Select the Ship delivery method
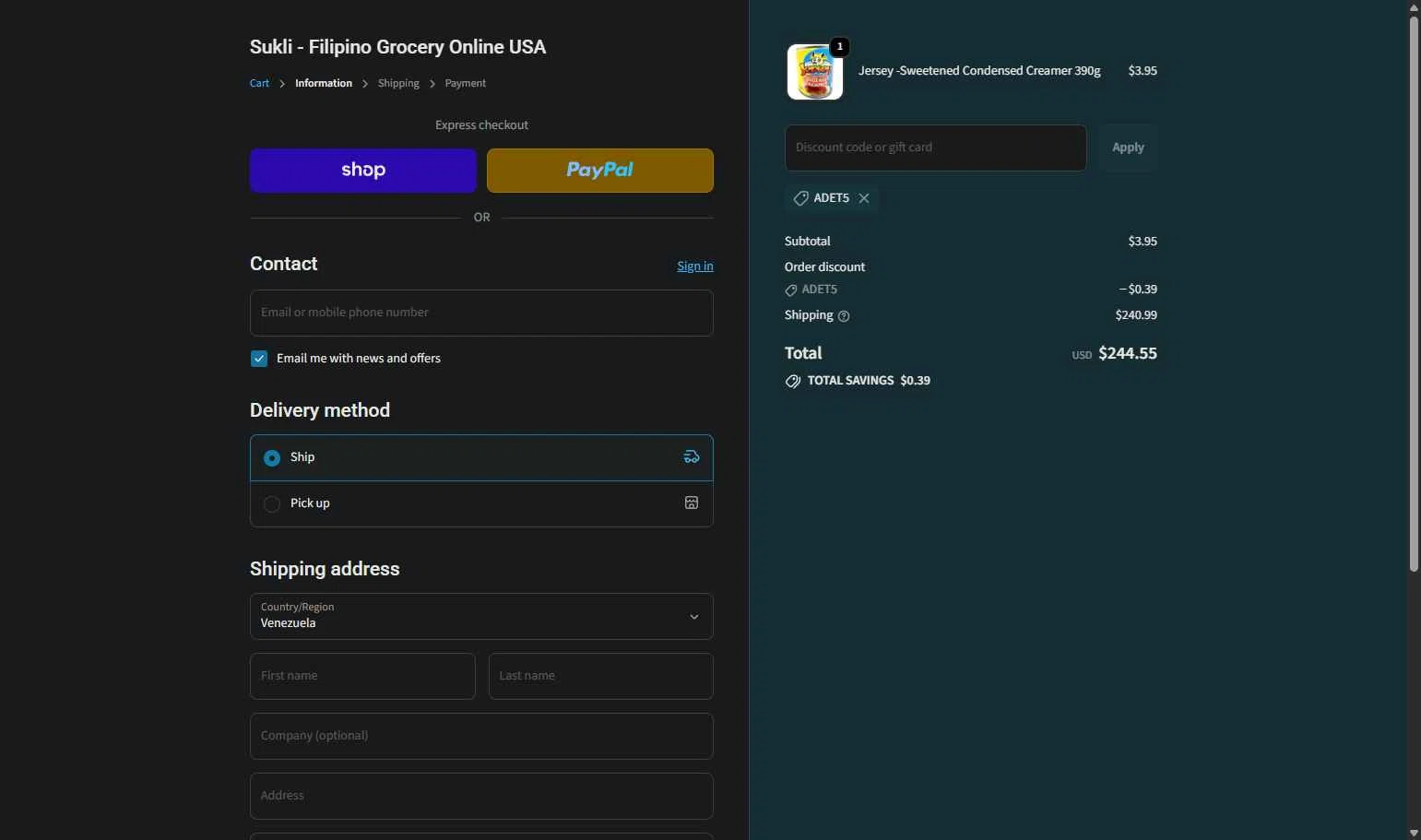This screenshot has height=840, width=1421. click(481, 457)
